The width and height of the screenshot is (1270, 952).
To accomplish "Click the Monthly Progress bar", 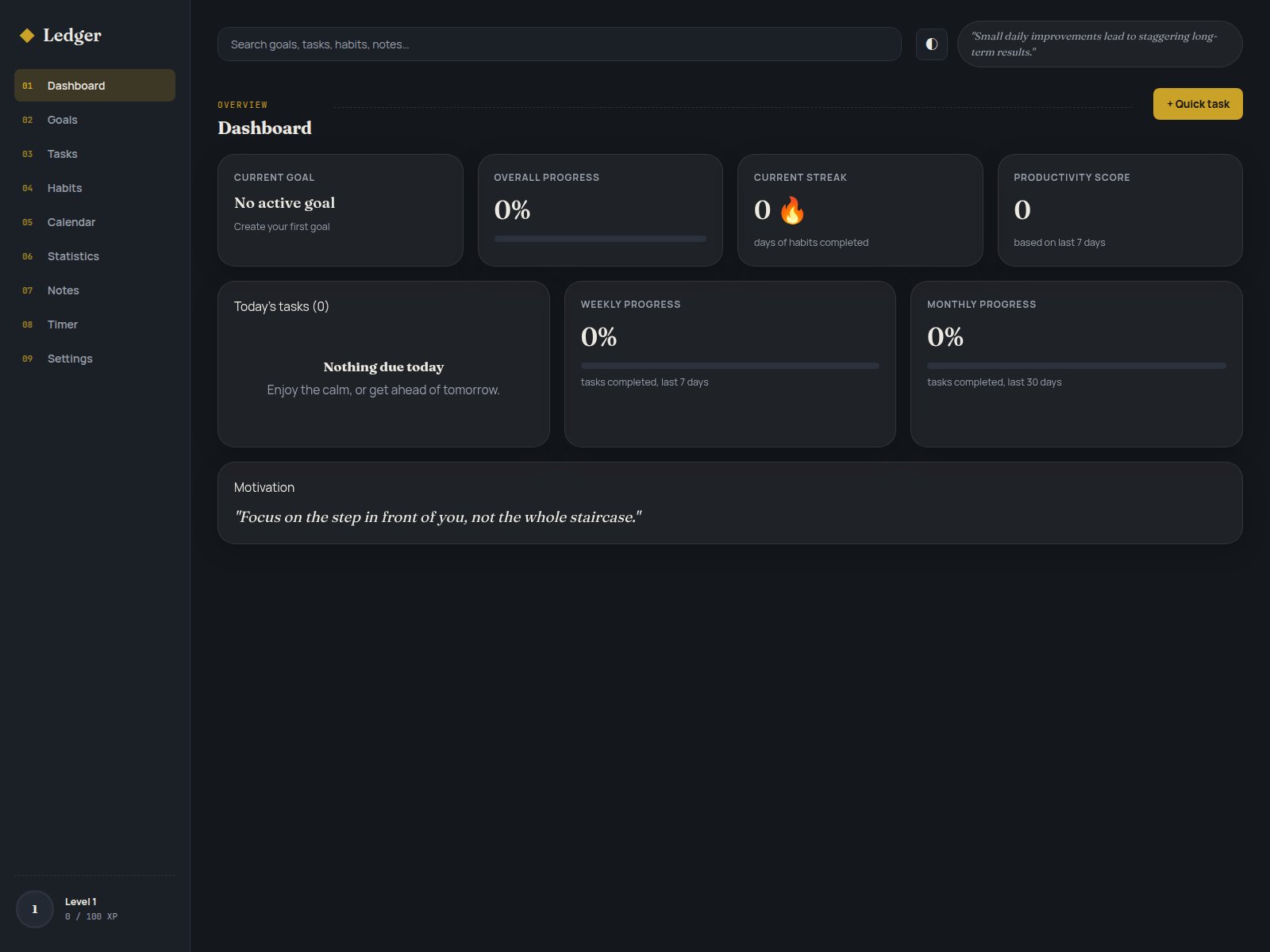I will point(1076,366).
